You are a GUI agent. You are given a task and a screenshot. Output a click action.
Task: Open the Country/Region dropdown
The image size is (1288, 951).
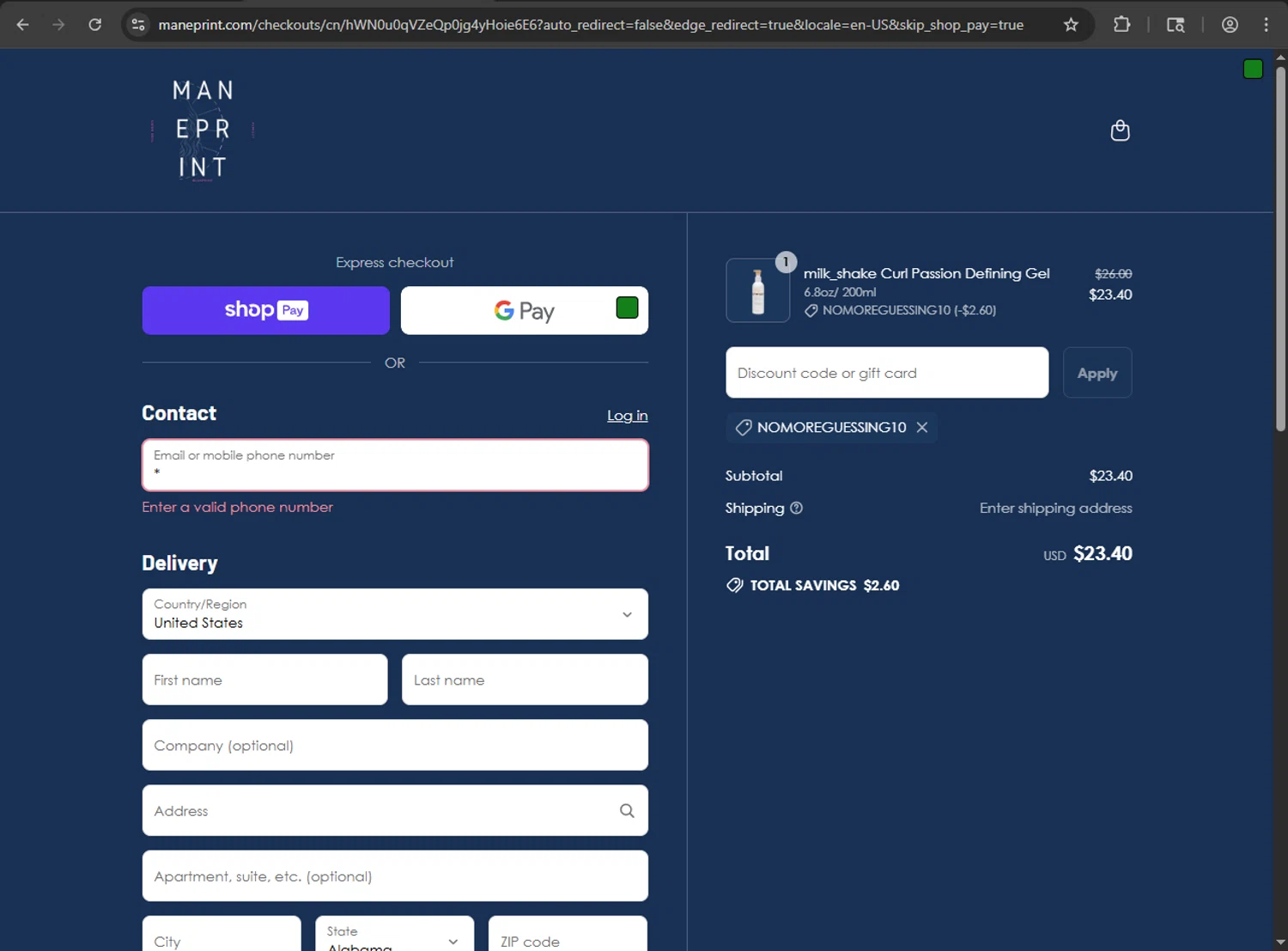(395, 614)
